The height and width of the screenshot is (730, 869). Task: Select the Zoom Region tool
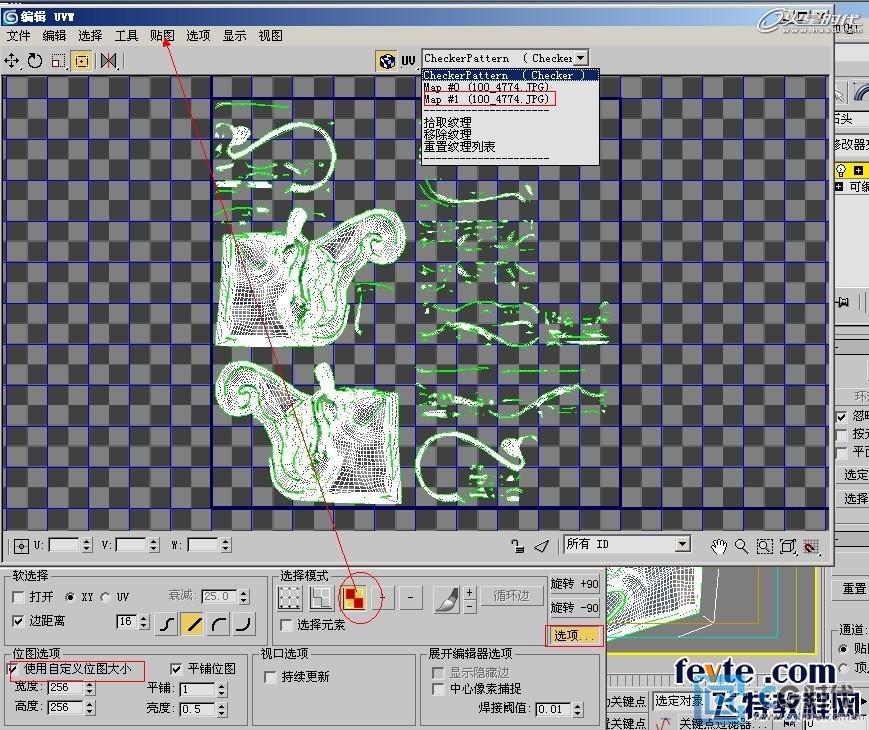pyautogui.click(x=764, y=547)
